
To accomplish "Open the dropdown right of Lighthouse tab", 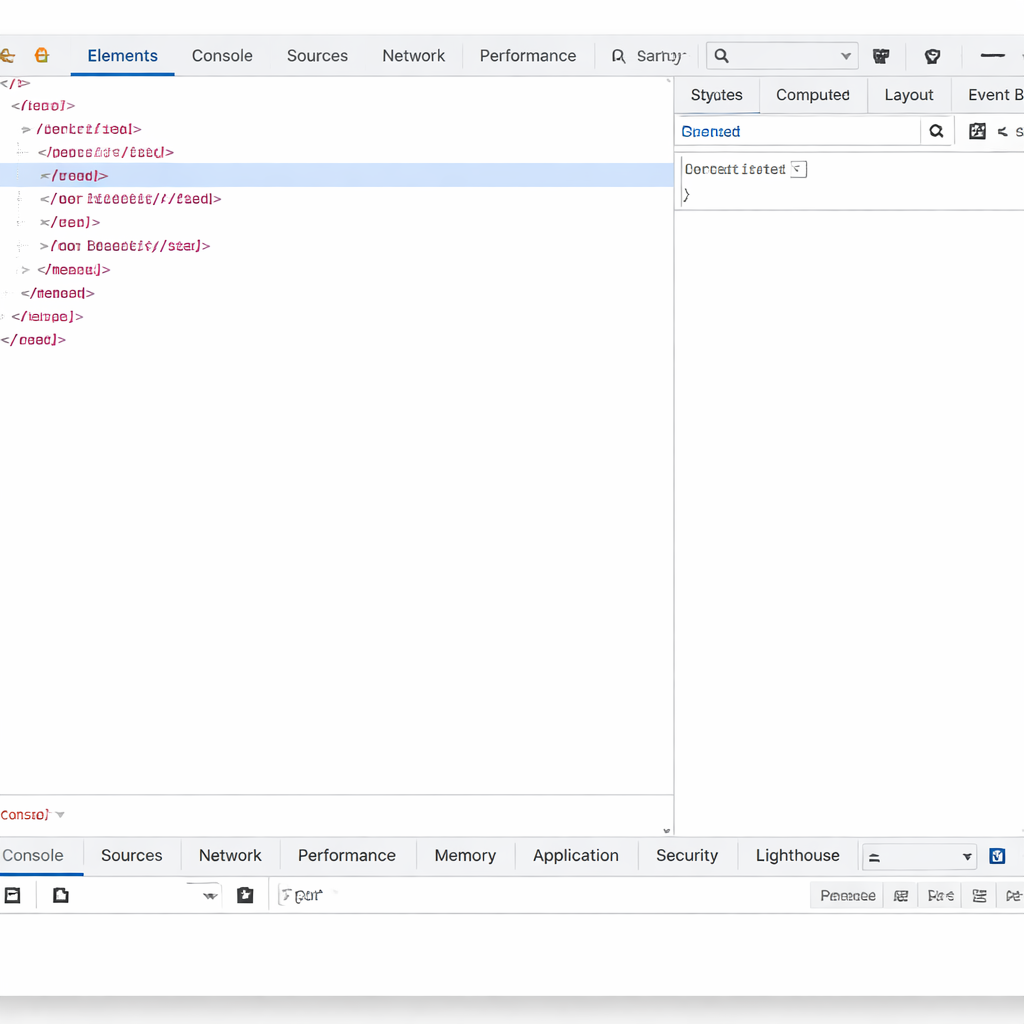I will click(966, 857).
